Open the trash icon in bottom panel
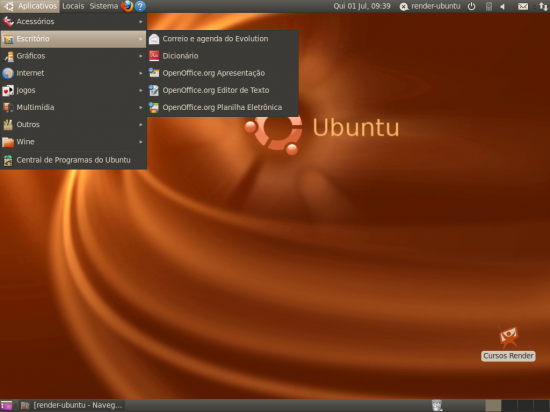This screenshot has height=412, width=550. (437, 405)
